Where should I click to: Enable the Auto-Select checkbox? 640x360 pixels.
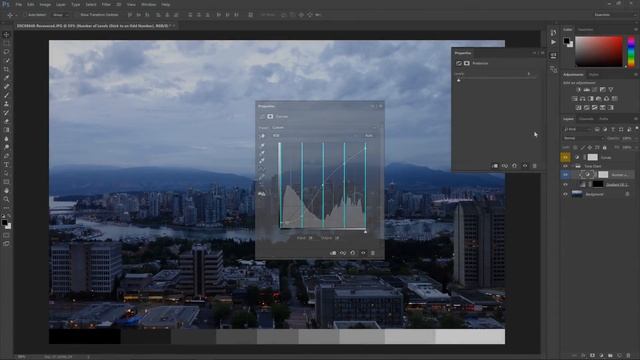(26, 15)
